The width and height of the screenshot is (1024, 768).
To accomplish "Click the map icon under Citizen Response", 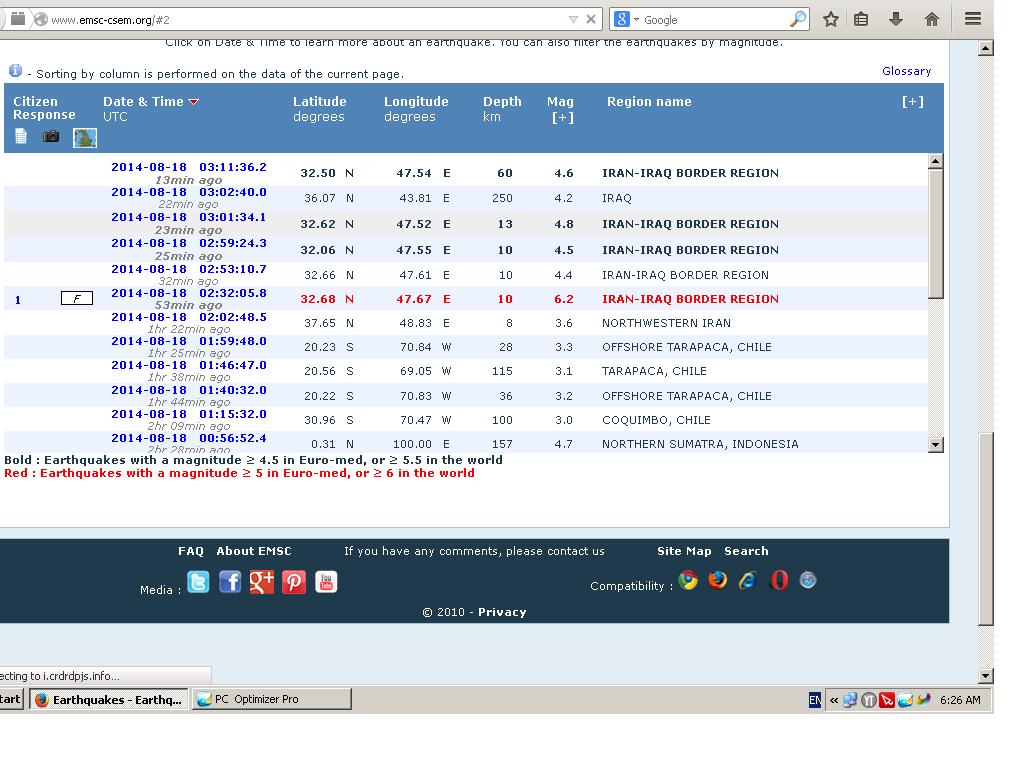I will pyautogui.click(x=85, y=138).
